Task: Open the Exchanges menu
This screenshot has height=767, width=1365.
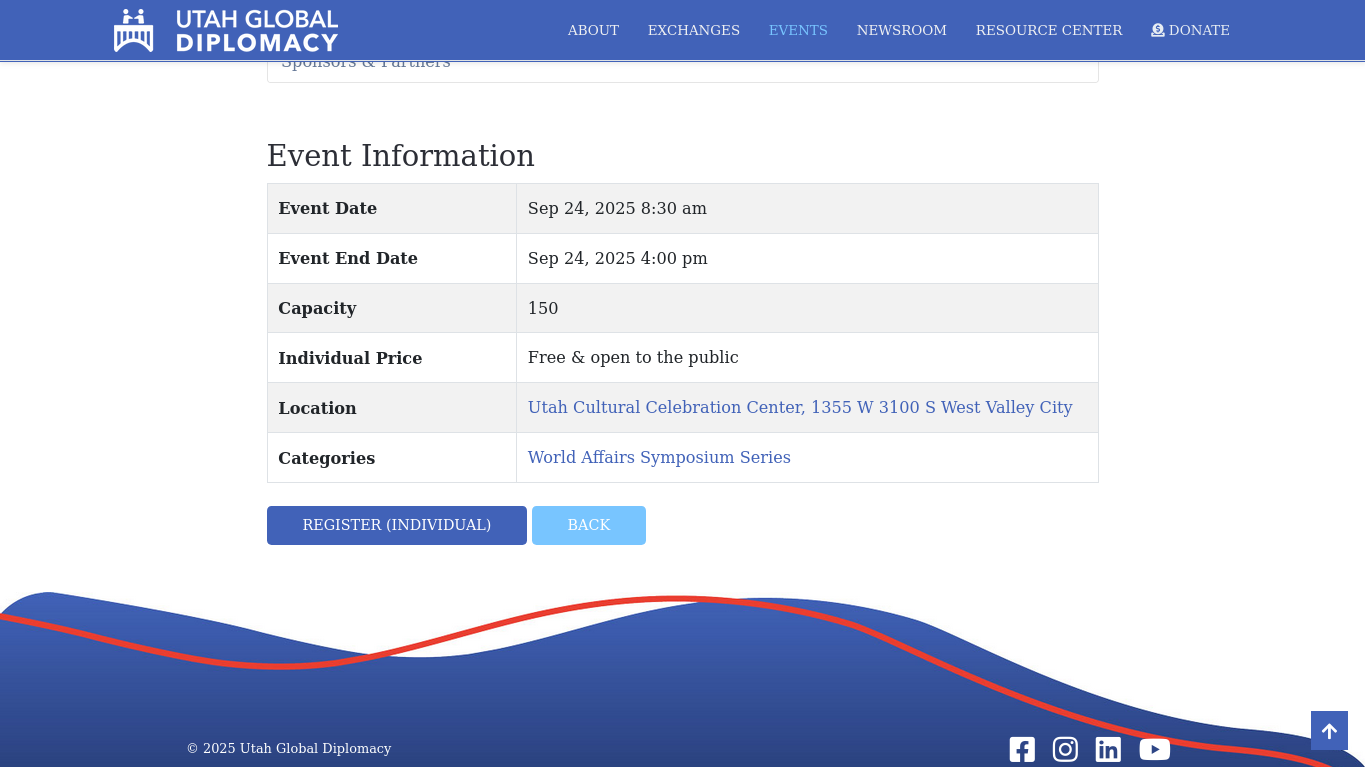Action: 693,31
